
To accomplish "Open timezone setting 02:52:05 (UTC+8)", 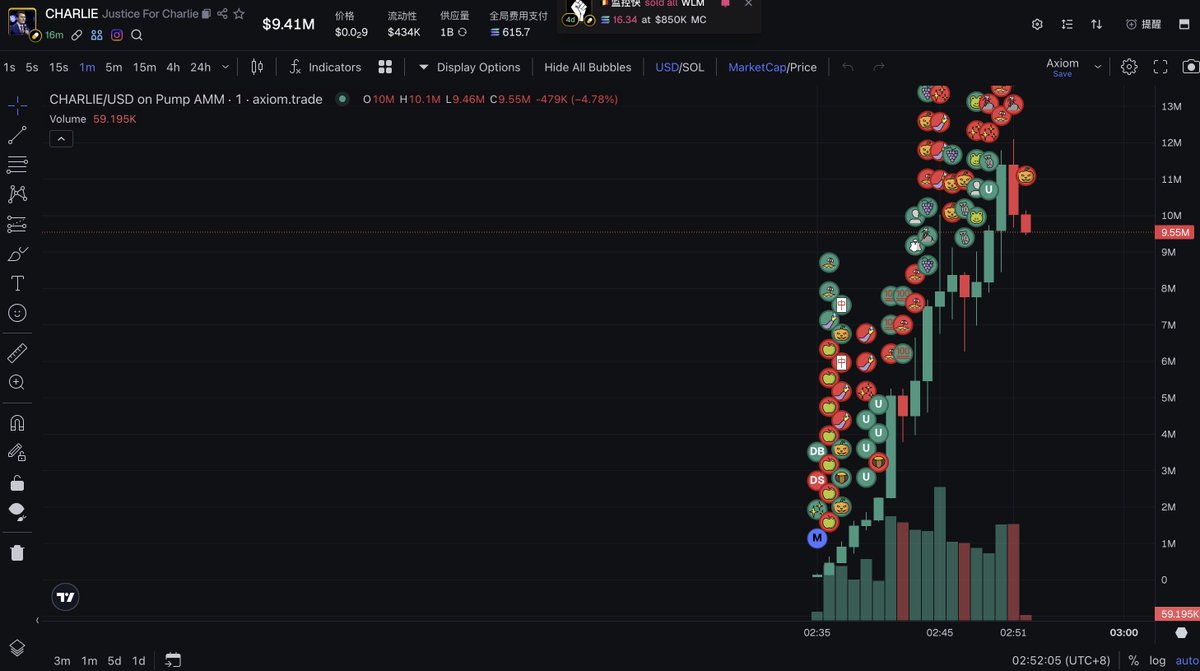I will tap(1061, 660).
